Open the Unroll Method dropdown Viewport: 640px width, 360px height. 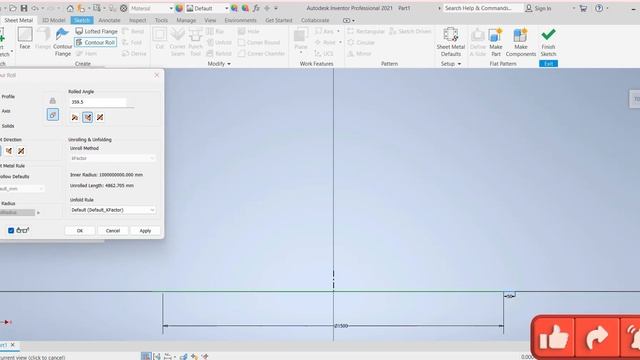point(112,158)
